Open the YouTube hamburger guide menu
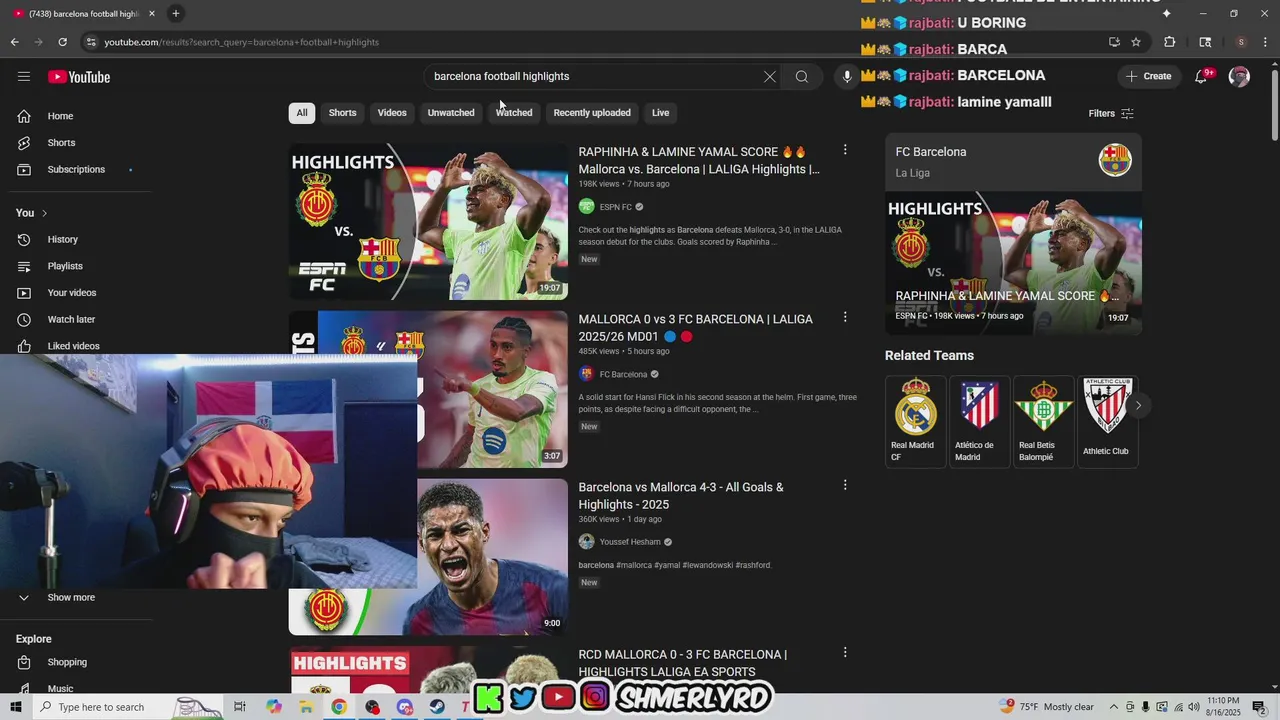 click(x=24, y=77)
